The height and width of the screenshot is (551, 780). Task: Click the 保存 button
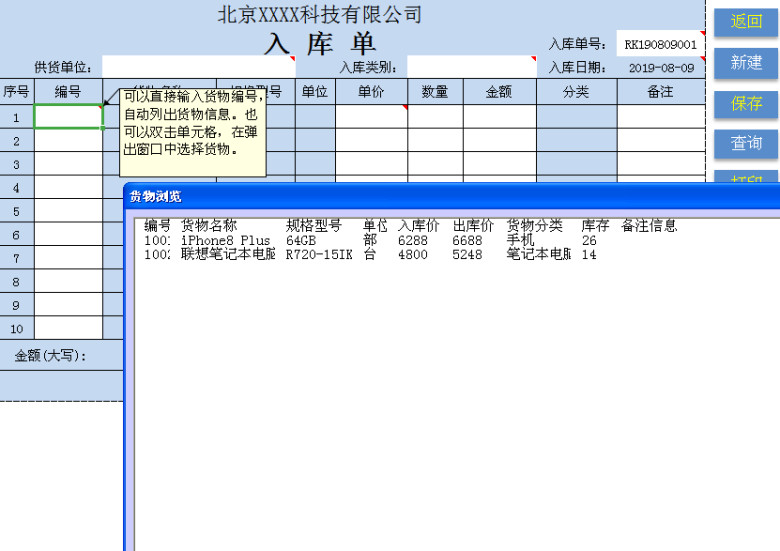(x=746, y=103)
